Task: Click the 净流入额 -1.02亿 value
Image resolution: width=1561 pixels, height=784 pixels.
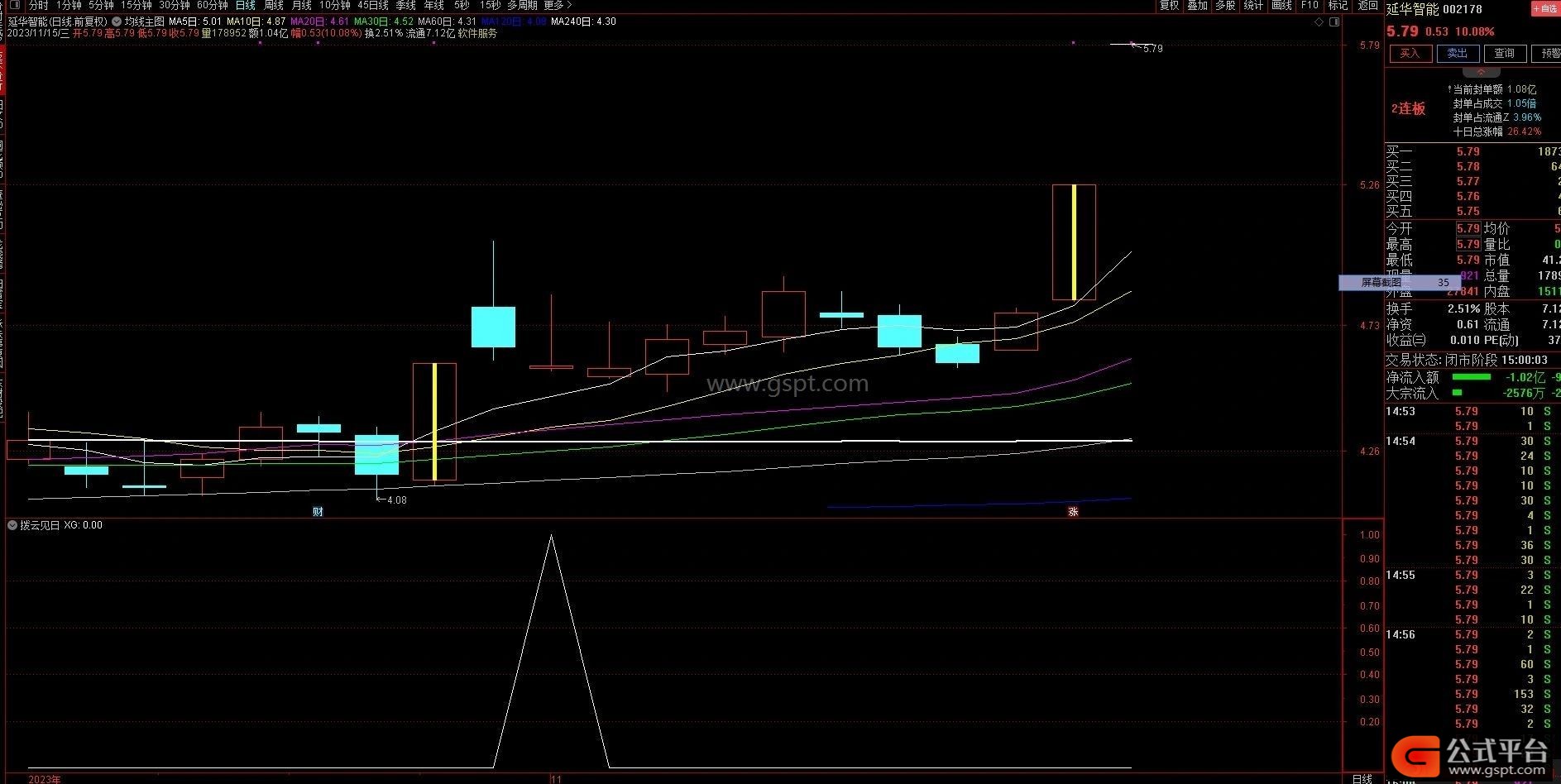Action: click(1525, 377)
